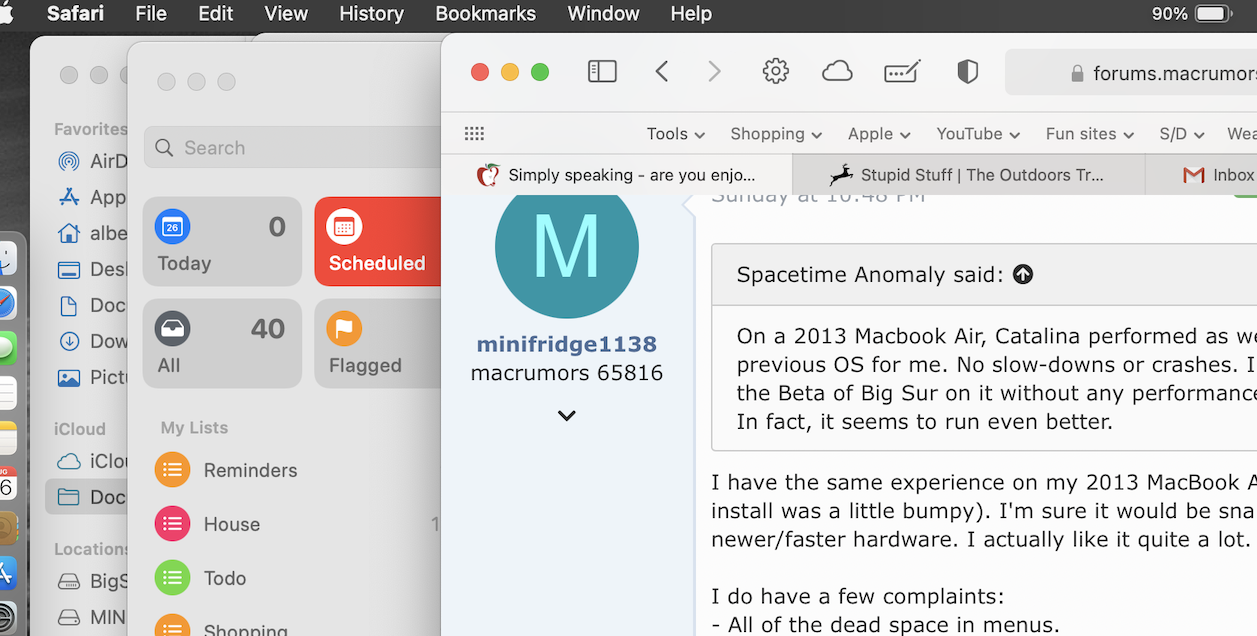This screenshot has width=1257, height=636.
Task: Show favorites grid icon in bookmarks bar
Action: tap(475, 134)
